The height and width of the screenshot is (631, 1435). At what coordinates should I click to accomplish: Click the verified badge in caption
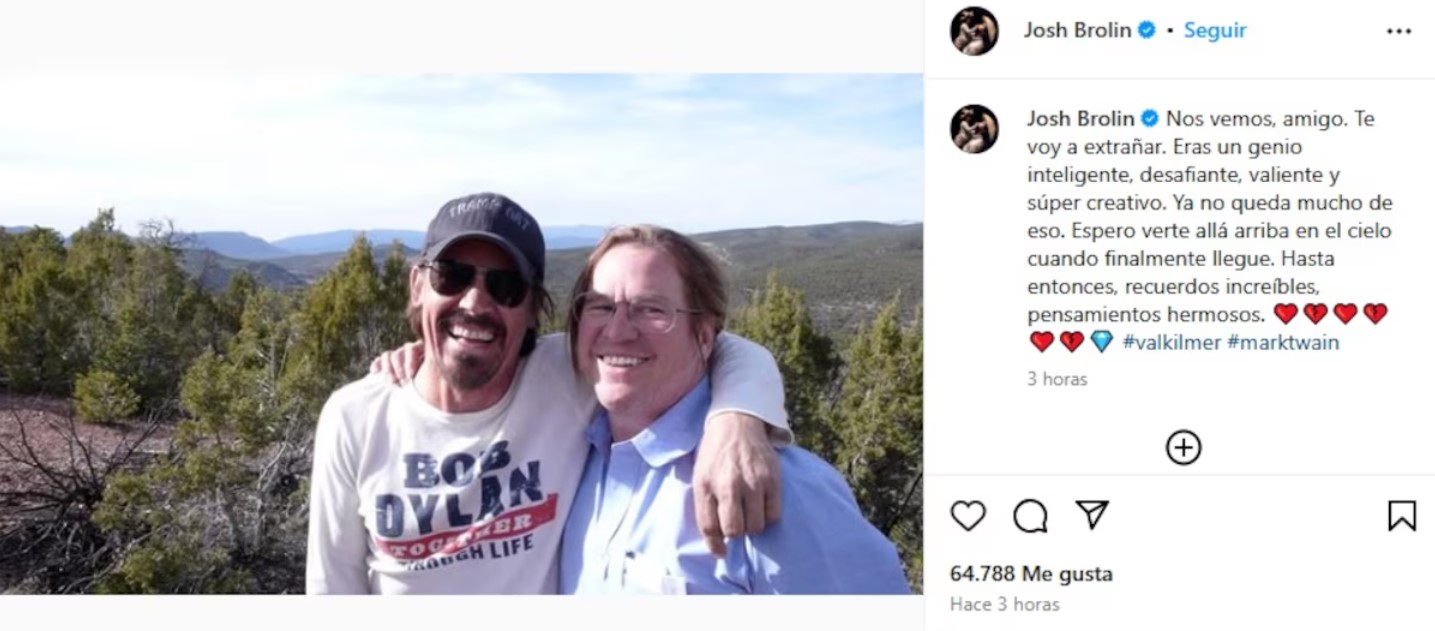(1150, 119)
